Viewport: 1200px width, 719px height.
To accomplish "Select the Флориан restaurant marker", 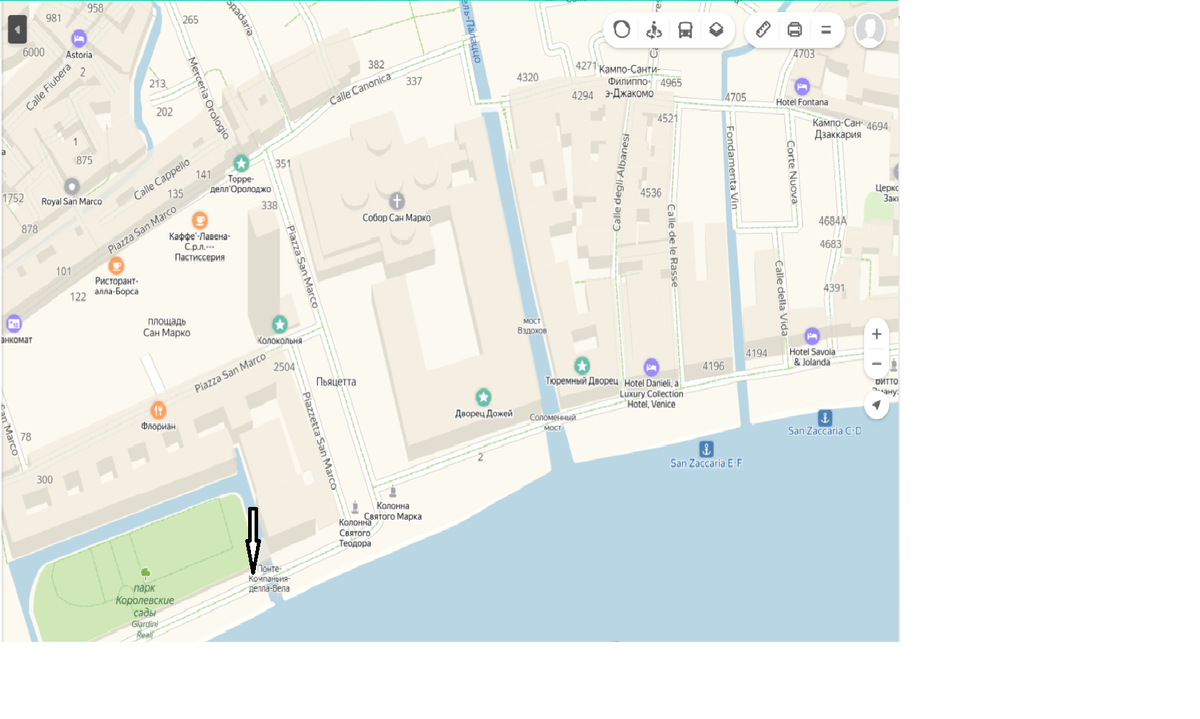I will click(158, 410).
